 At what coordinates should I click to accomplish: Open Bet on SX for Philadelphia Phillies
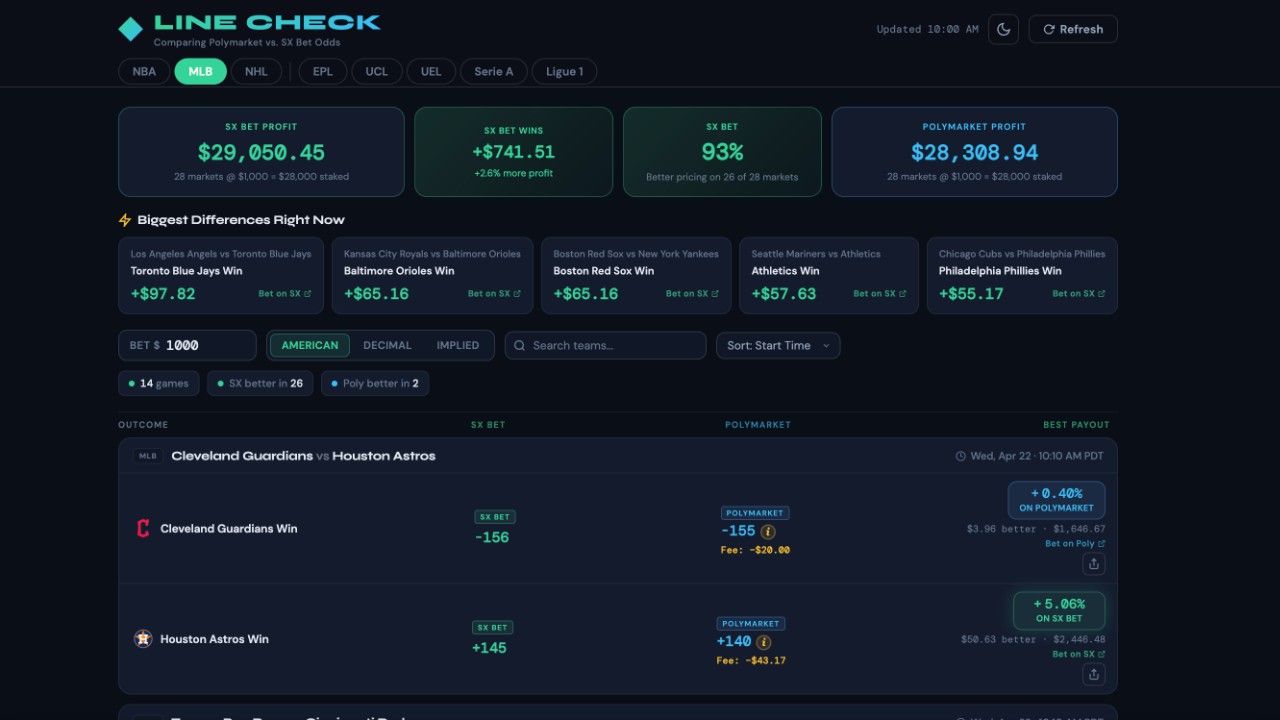pyautogui.click(x=1079, y=294)
